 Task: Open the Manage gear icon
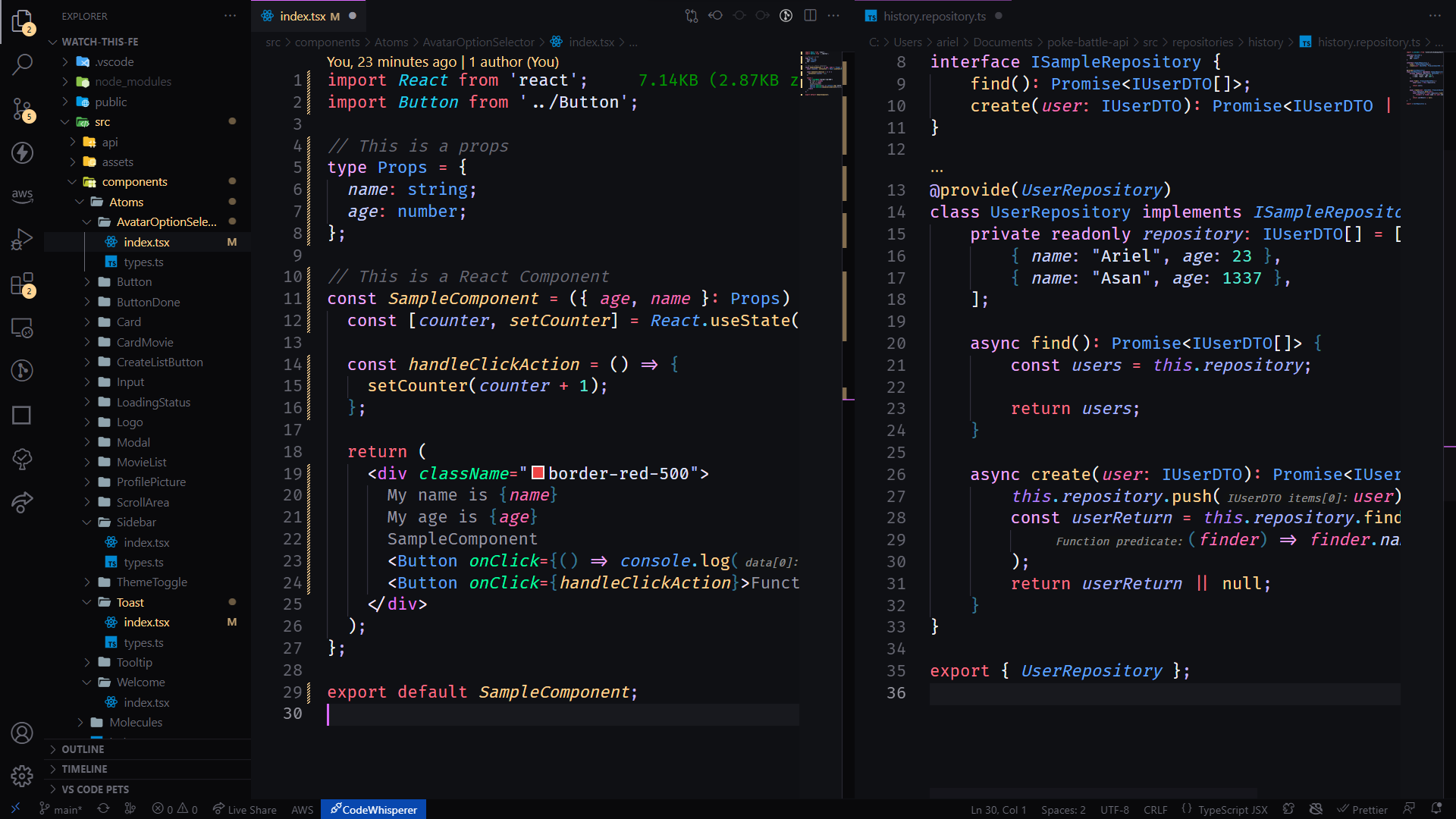click(x=22, y=776)
